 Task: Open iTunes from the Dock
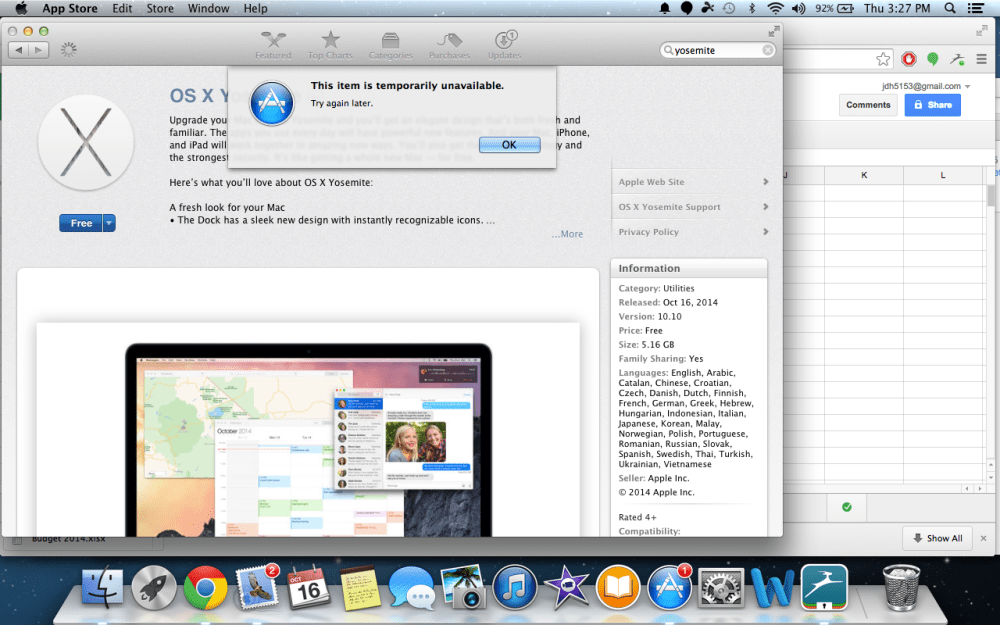click(515, 587)
